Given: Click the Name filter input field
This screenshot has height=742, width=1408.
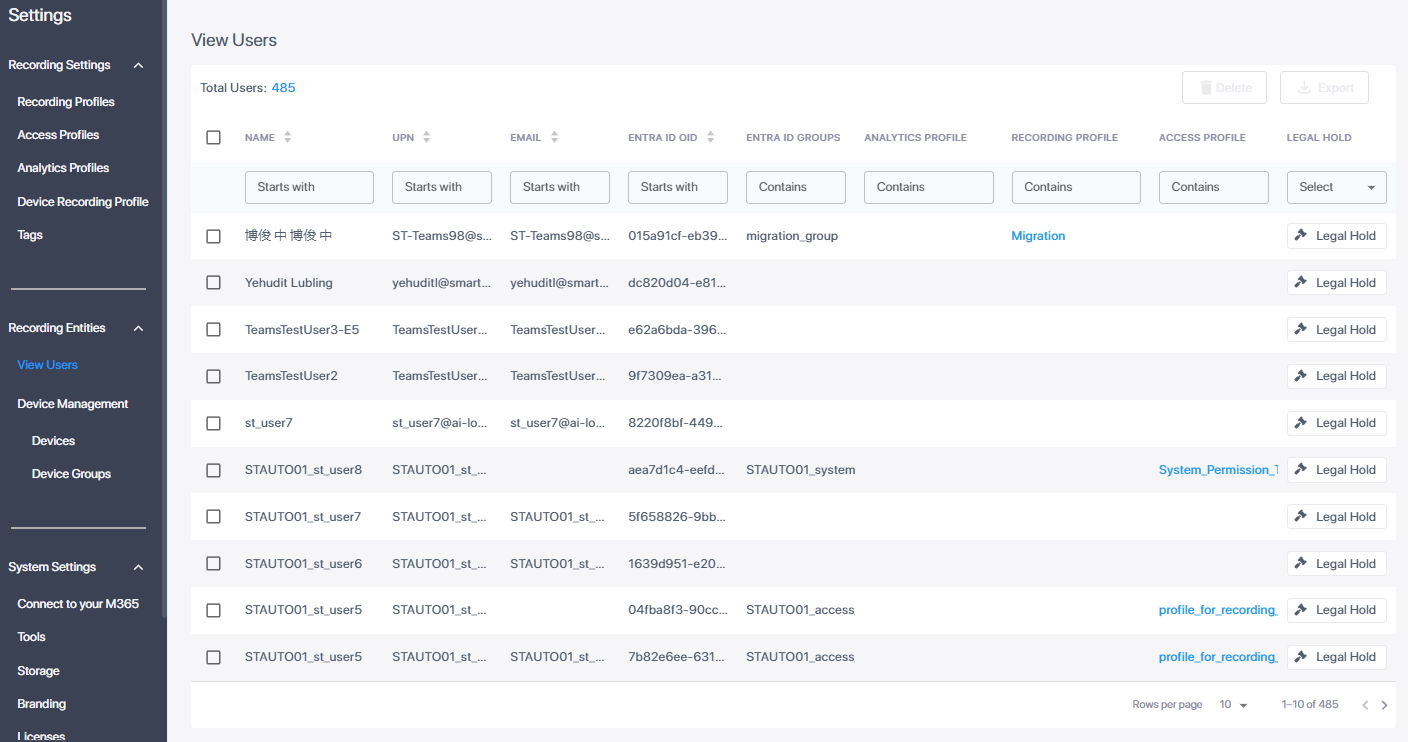Looking at the screenshot, I should (309, 187).
